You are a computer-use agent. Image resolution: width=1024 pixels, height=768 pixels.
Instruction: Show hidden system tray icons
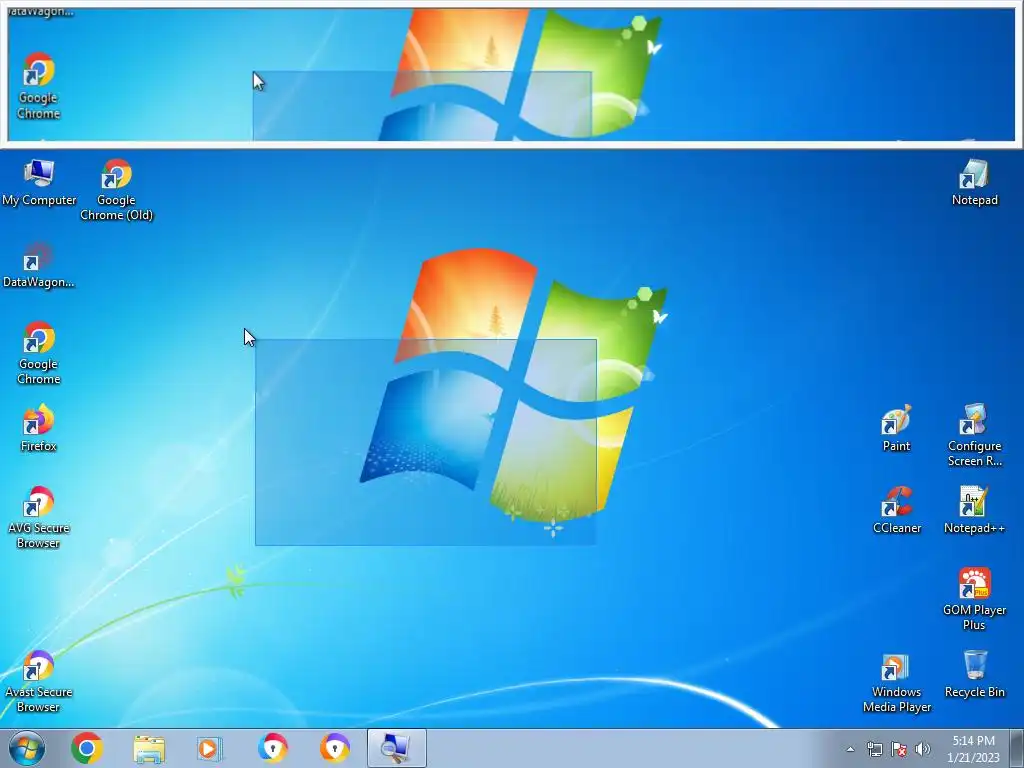pyautogui.click(x=850, y=749)
